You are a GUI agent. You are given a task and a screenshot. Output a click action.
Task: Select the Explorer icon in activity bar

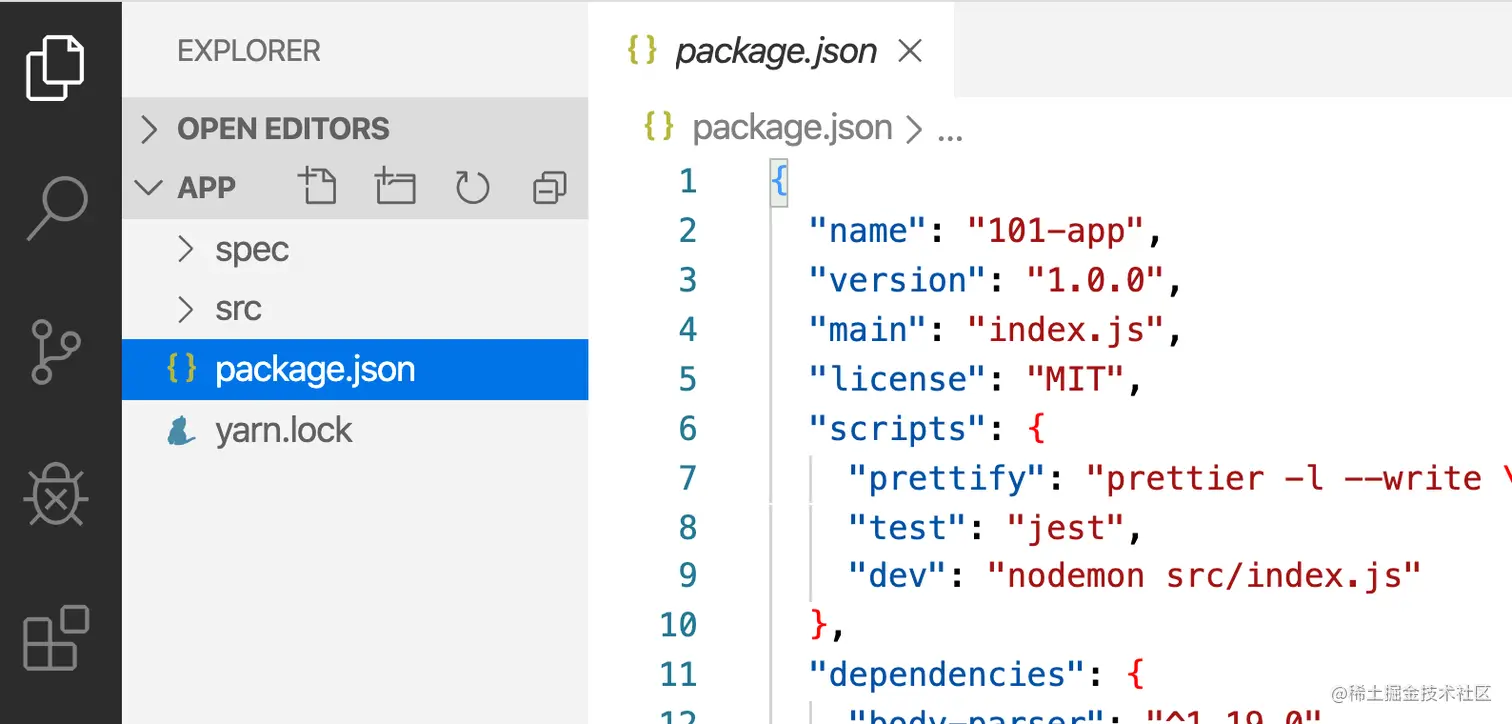[55, 65]
